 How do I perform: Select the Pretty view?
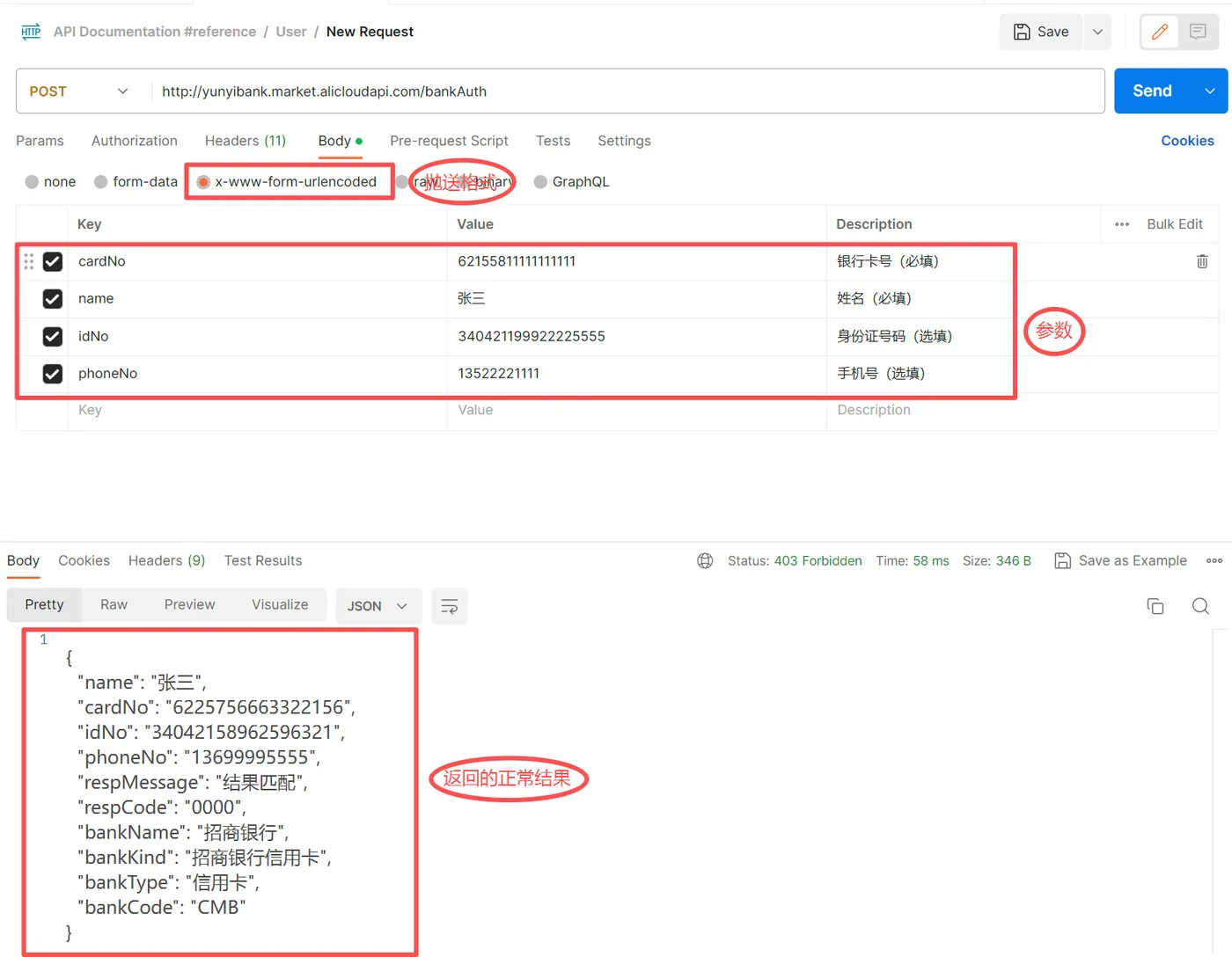point(45,605)
